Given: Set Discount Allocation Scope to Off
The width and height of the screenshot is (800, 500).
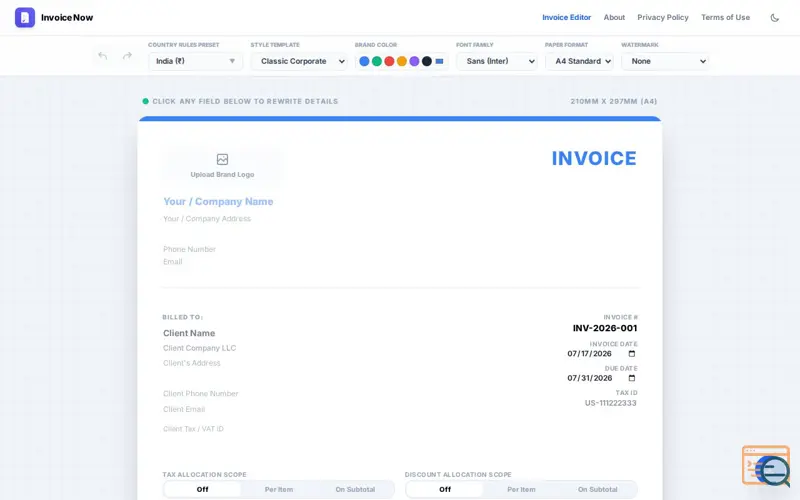Looking at the screenshot, I should pos(445,489).
